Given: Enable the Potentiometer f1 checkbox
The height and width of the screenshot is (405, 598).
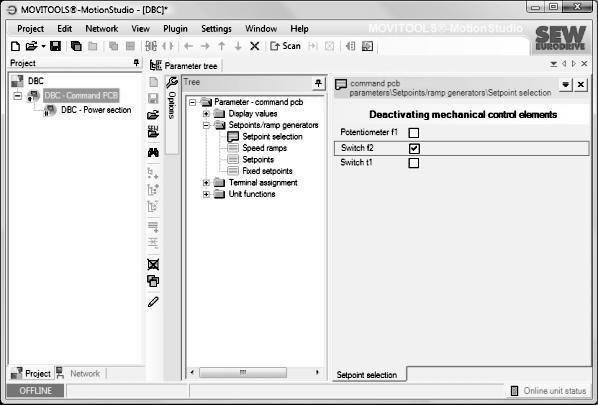Looking at the screenshot, I should (x=414, y=133).
